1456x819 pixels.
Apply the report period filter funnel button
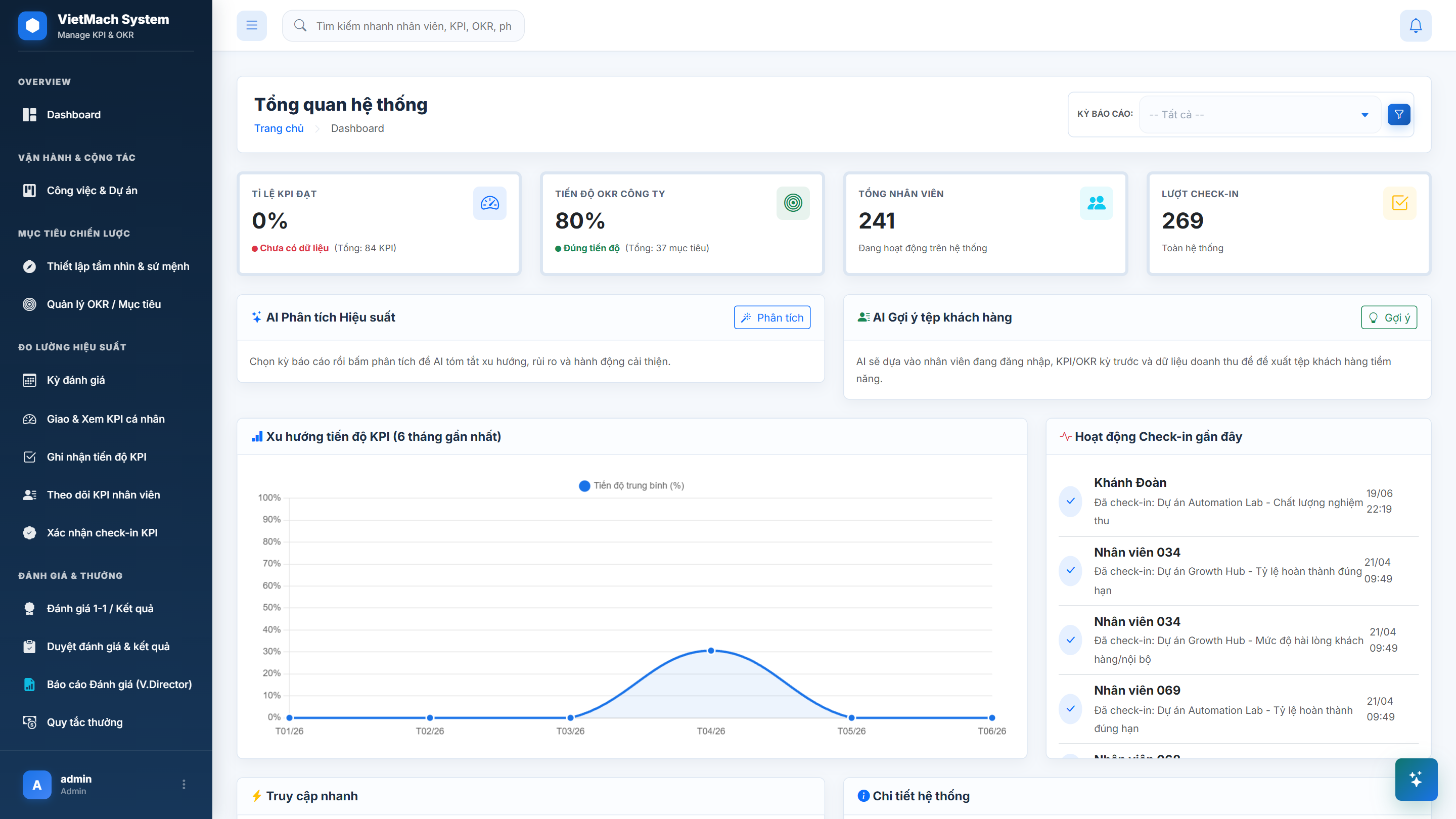(x=1399, y=115)
